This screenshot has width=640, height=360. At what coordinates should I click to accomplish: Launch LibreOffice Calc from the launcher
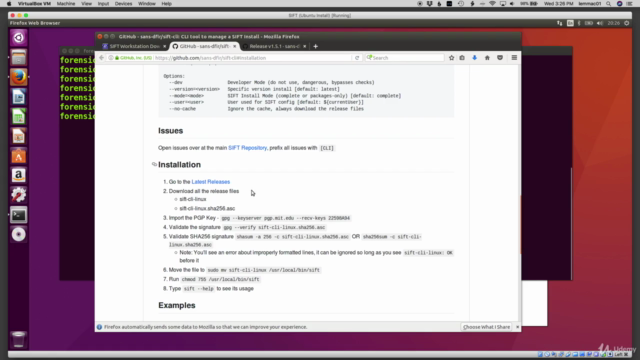[x=18, y=117]
